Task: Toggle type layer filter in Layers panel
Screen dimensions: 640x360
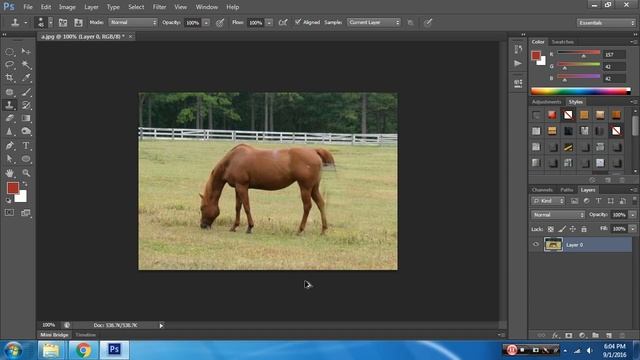Action: coord(598,201)
